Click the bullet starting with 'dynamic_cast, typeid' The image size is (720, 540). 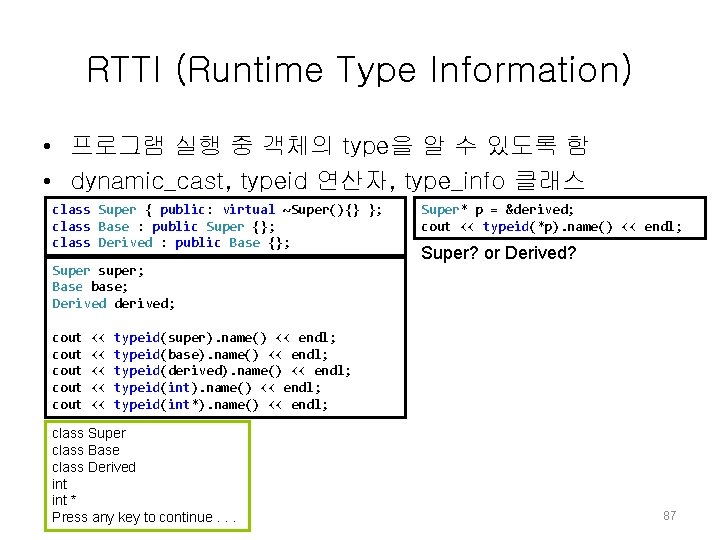point(327,180)
